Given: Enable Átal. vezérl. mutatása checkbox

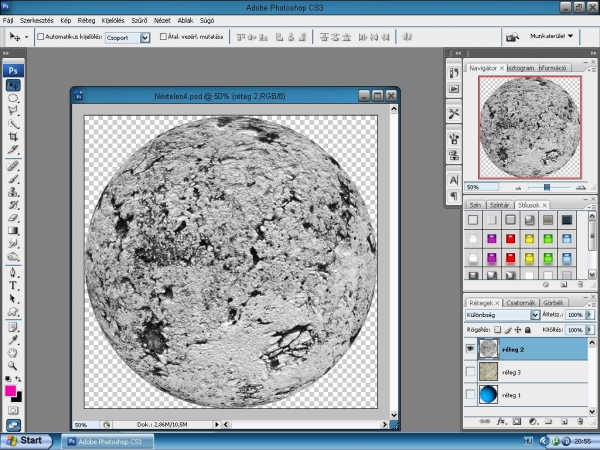Looking at the screenshot, I should (163, 37).
